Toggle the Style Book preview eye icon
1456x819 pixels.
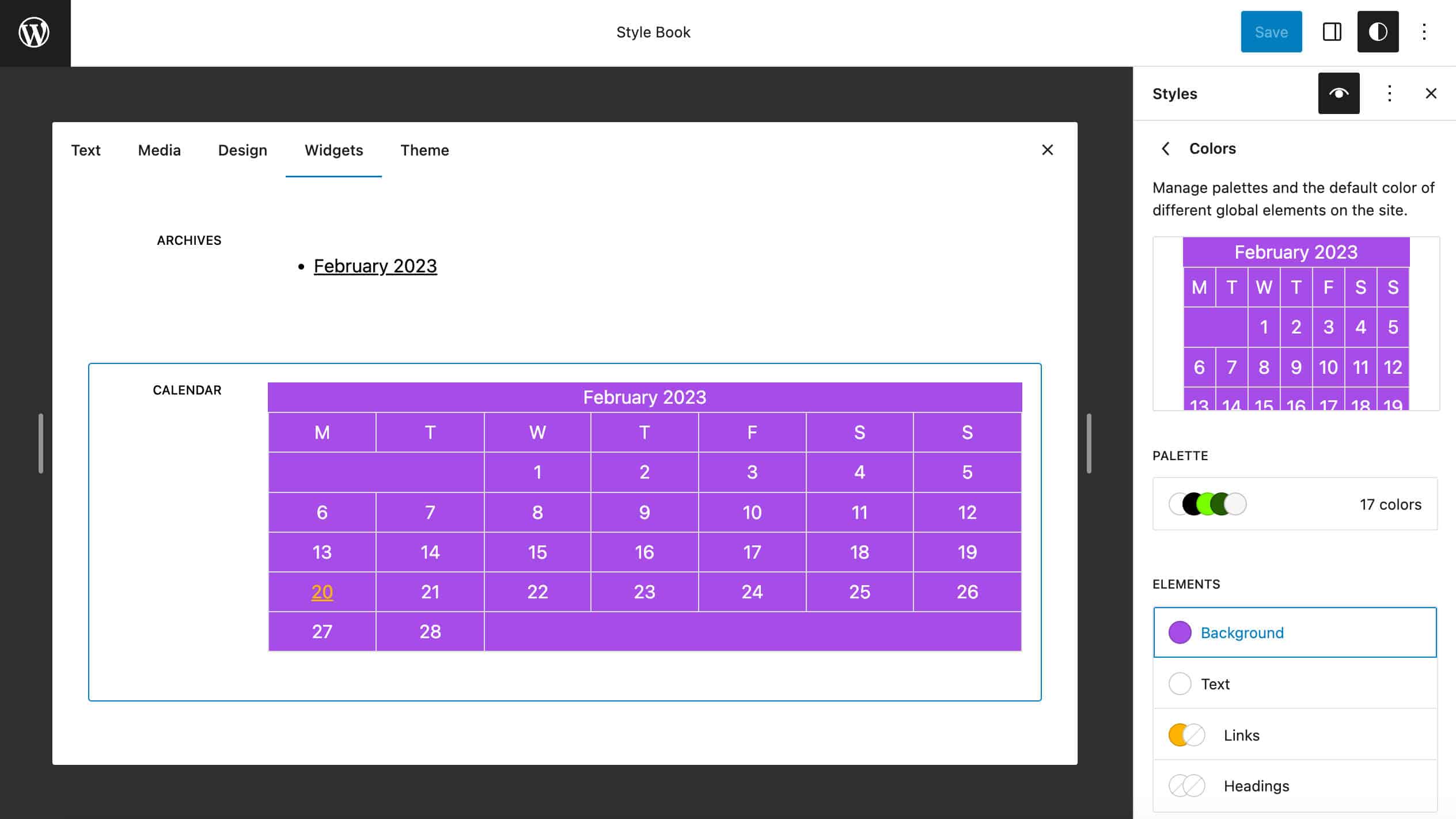[x=1339, y=92]
